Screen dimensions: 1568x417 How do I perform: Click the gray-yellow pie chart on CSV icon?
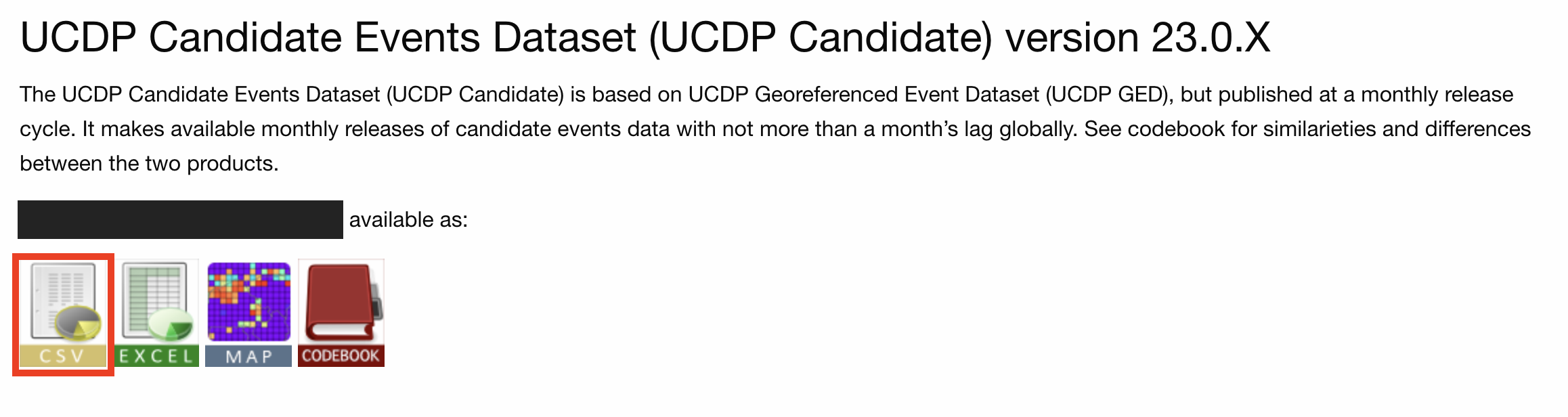pyautogui.click(x=78, y=324)
